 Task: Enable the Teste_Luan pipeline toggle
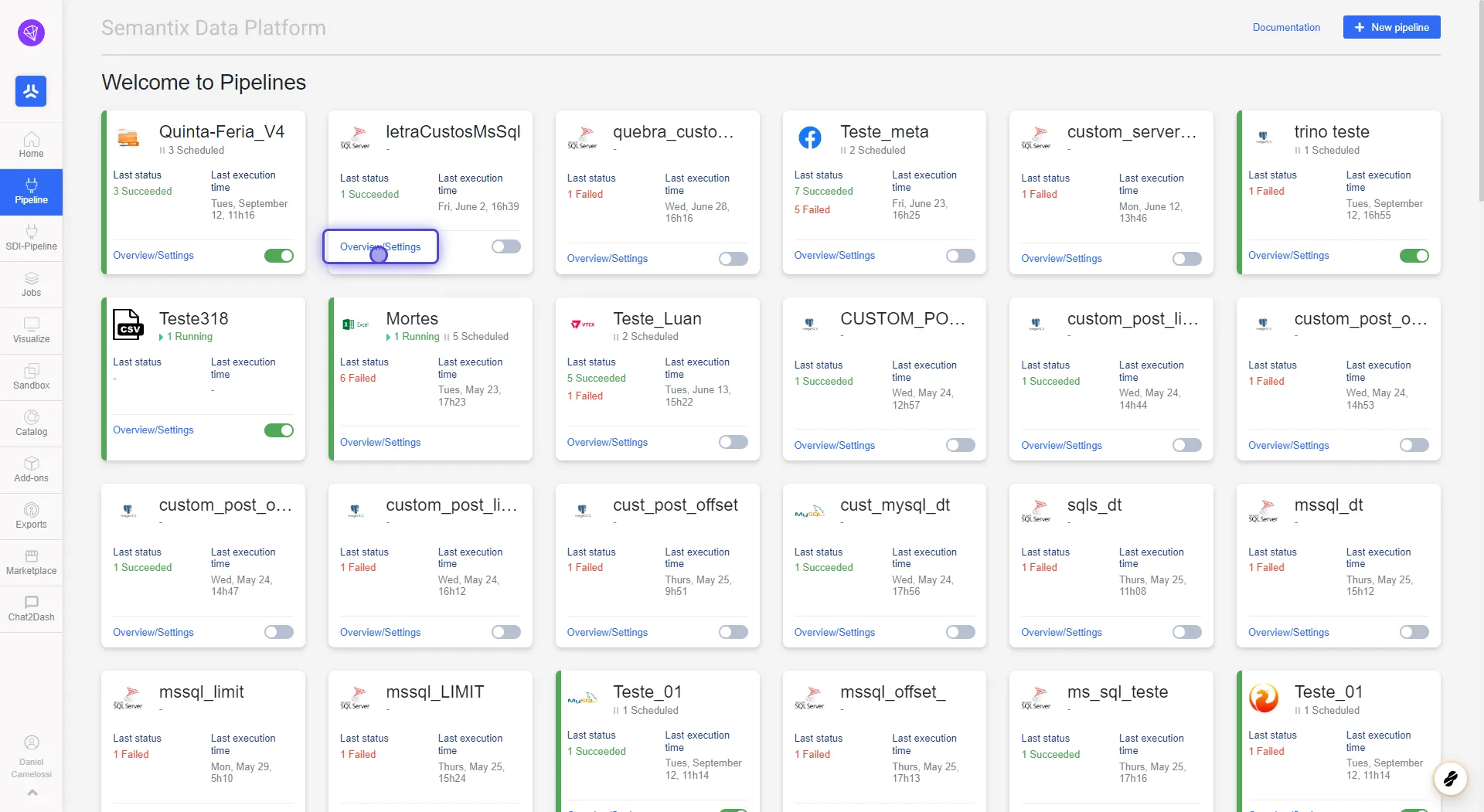[733, 442]
